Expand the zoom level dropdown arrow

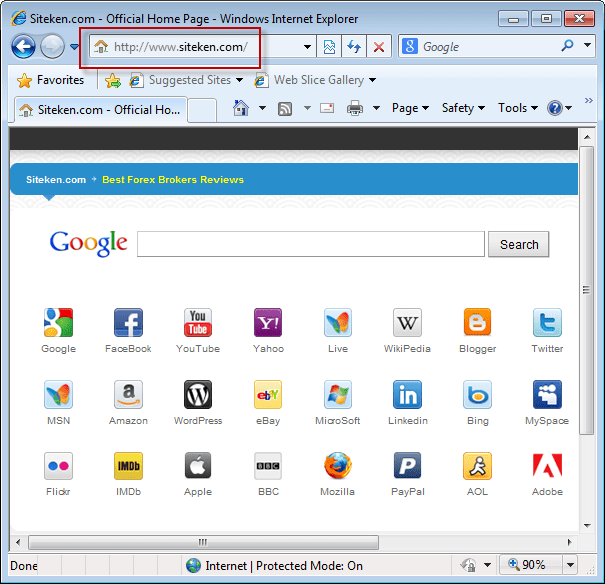570,565
